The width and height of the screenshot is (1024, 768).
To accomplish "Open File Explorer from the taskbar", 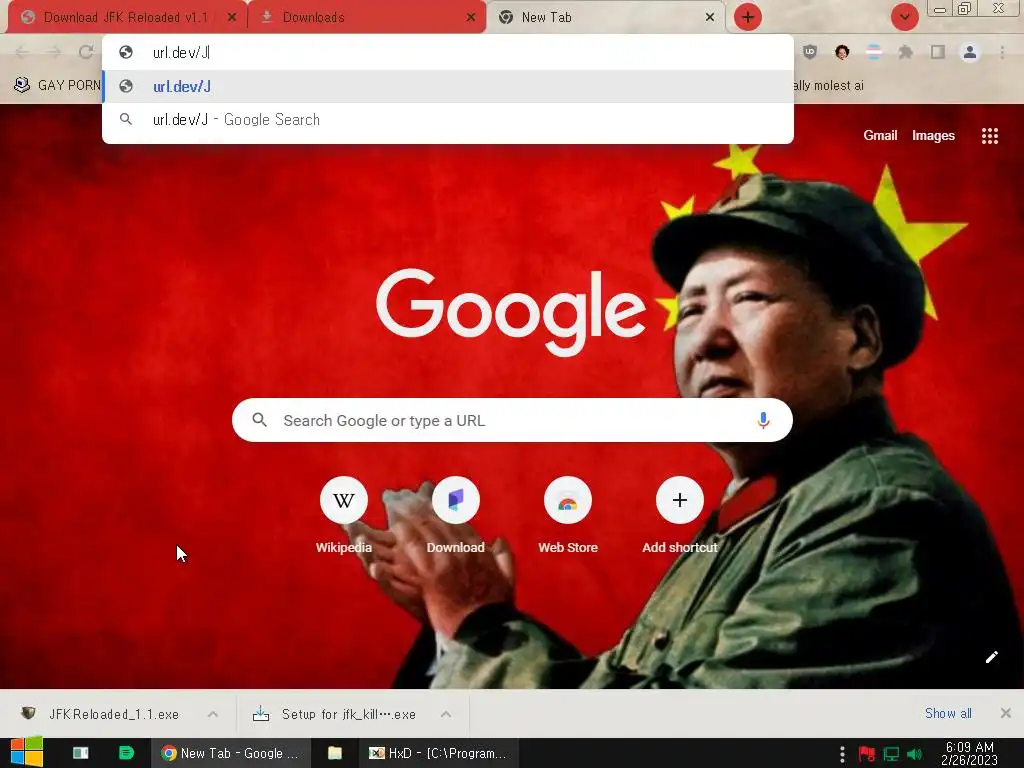I will pos(335,753).
